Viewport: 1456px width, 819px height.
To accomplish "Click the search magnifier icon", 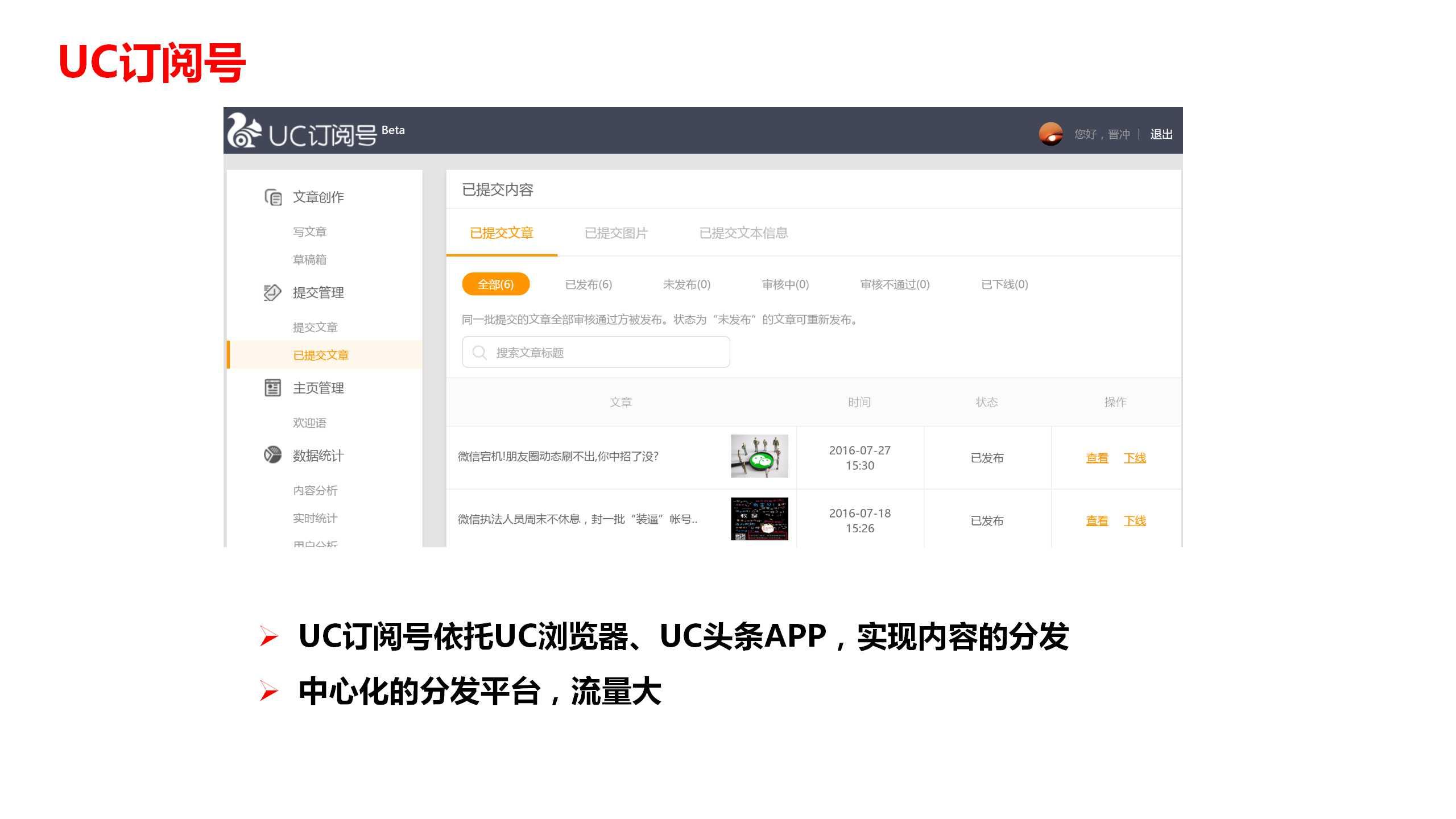I will click(x=479, y=353).
